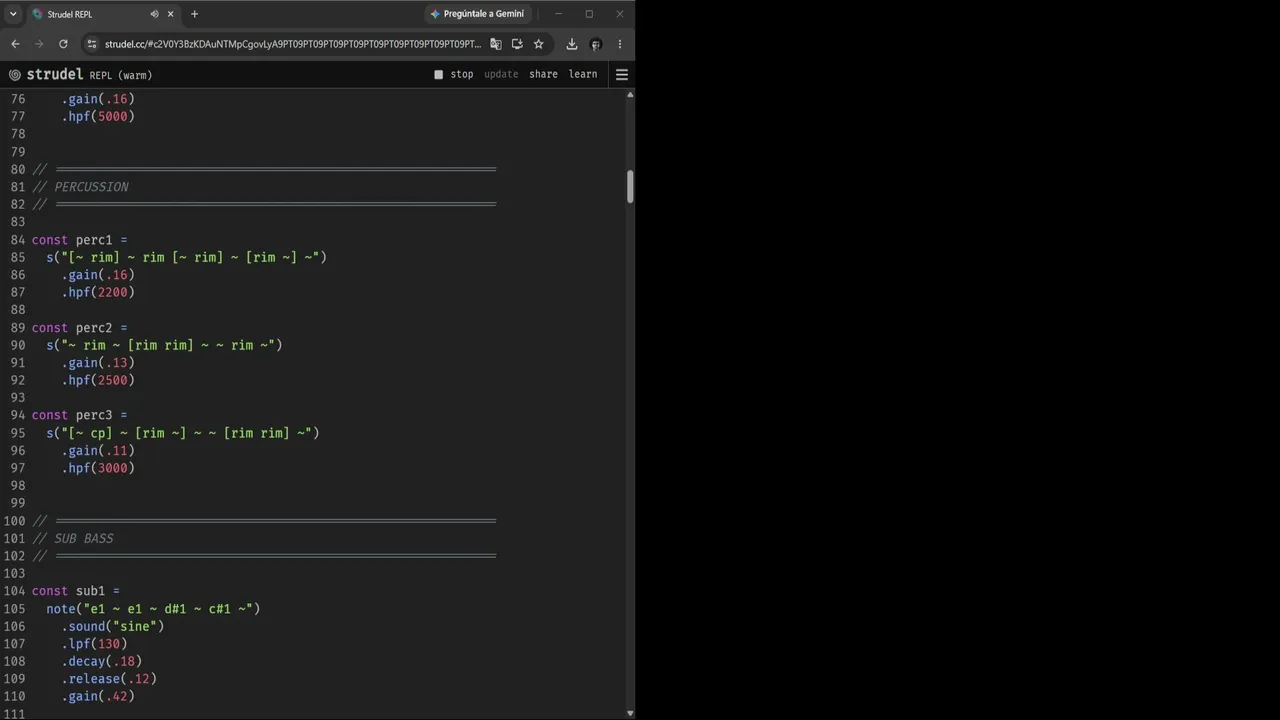Screen dimensions: 1280x720
Task: Click '.release(.12)' on line 109
Action: click(109, 679)
